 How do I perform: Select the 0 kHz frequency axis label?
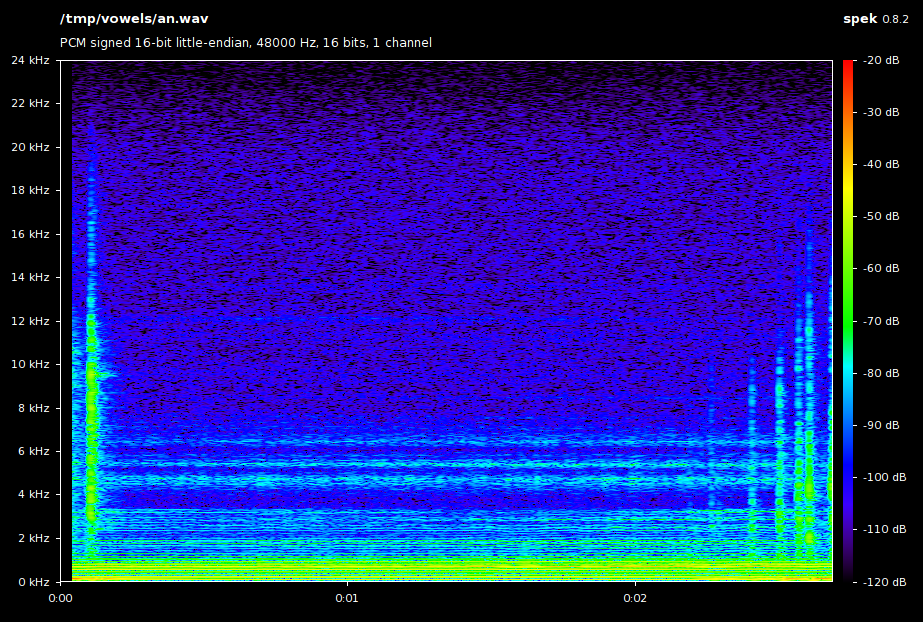coord(34,581)
